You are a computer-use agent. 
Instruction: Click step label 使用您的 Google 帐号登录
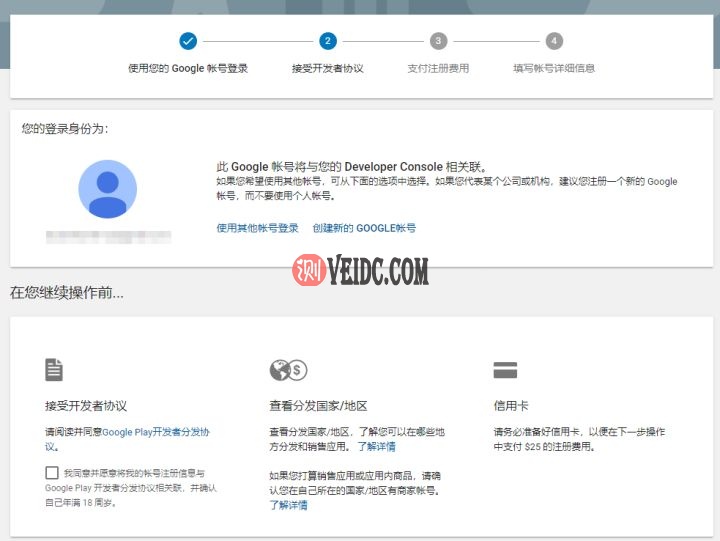click(x=188, y=68)
